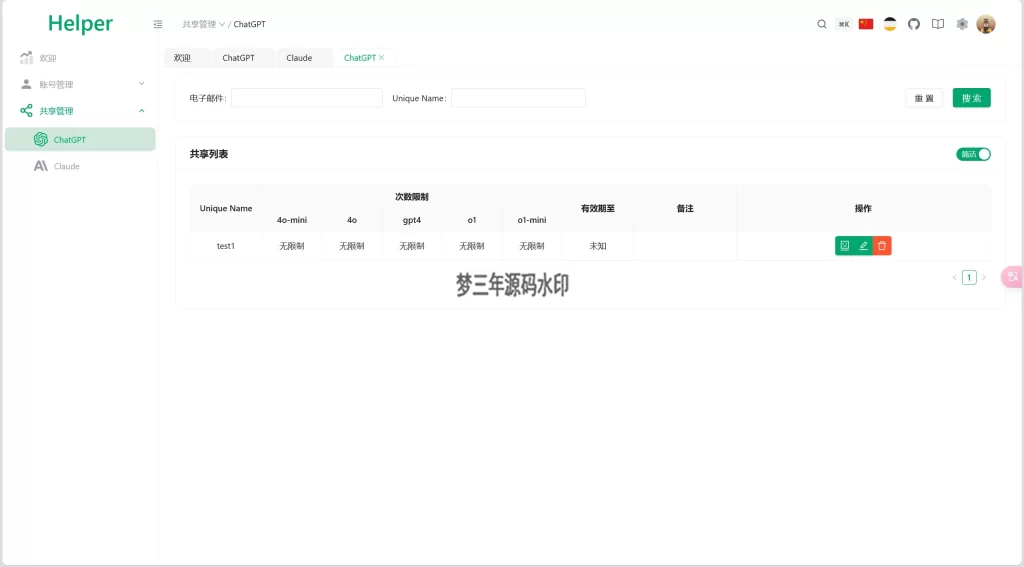Go to the next page arrow
The image size is (1024, 567).
[x=984, y=278]
